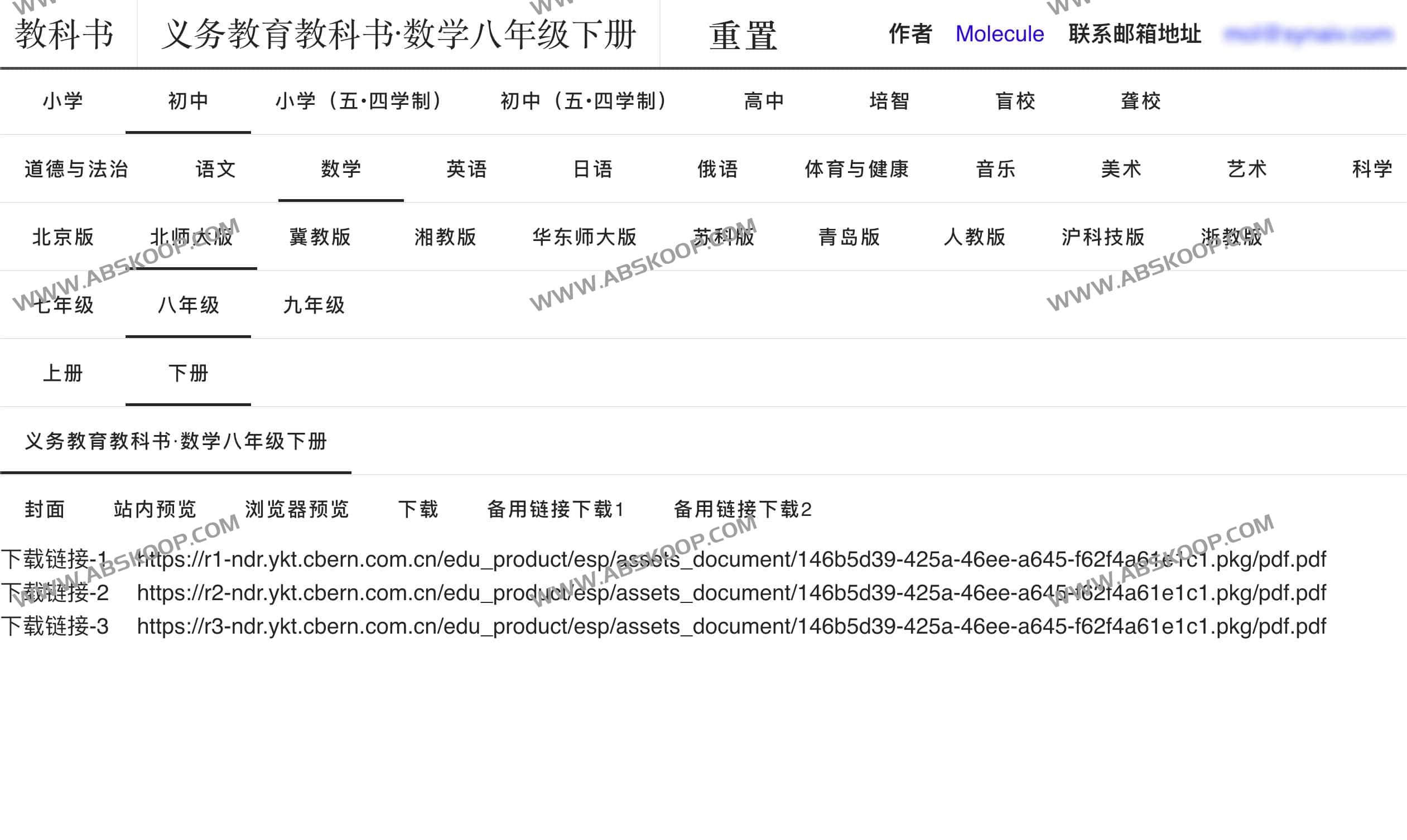Switch to the 高中 tab
1407x840 pixels.
point(764,102)
